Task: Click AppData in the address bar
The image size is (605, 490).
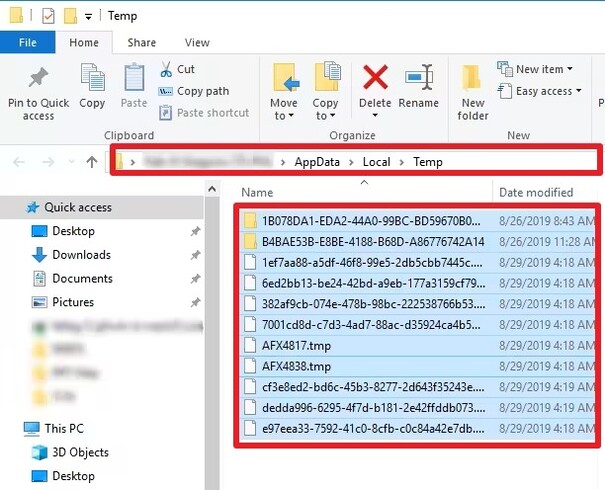Action: (317, 162)
